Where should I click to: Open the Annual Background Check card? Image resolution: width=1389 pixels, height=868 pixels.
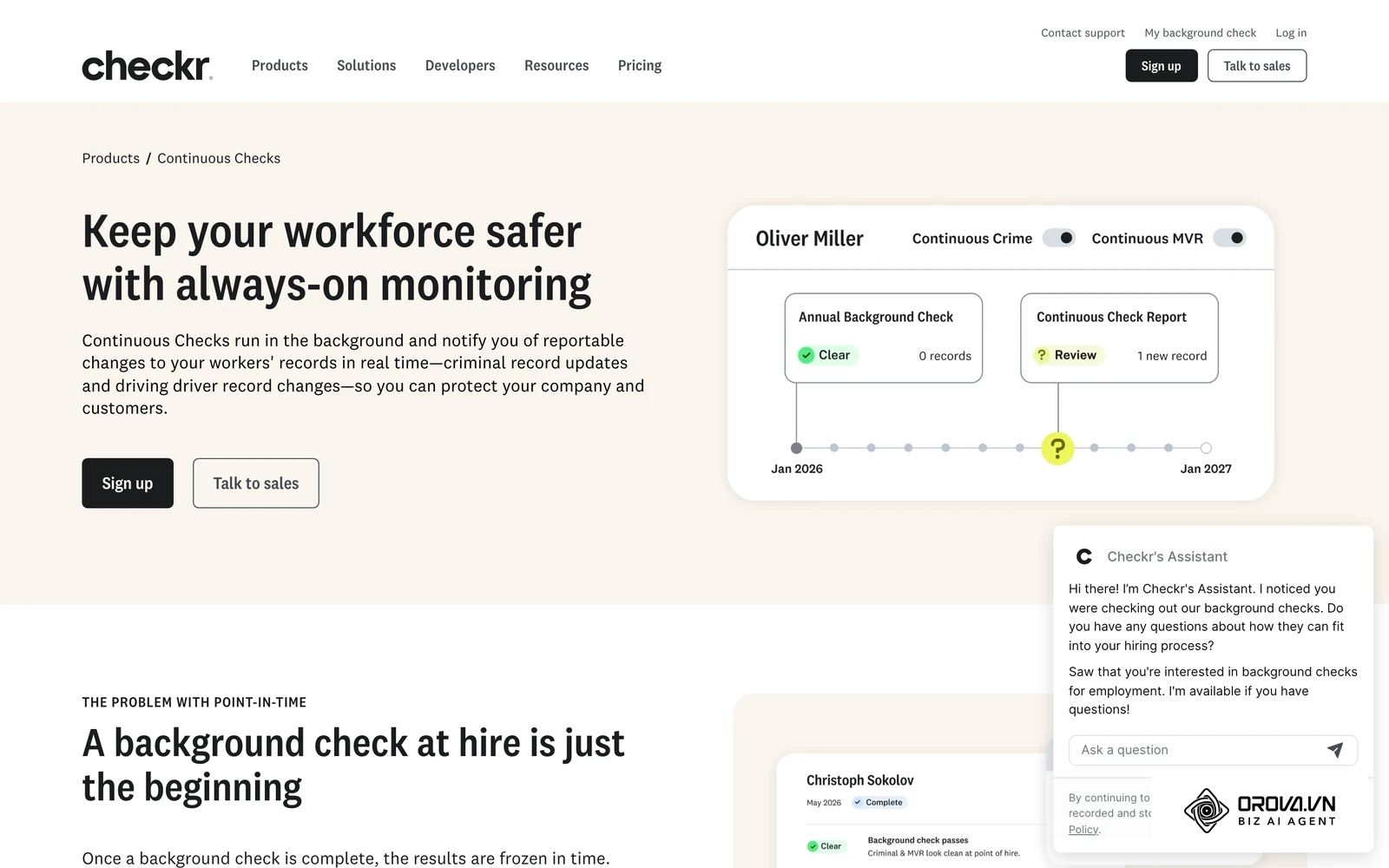884,338
